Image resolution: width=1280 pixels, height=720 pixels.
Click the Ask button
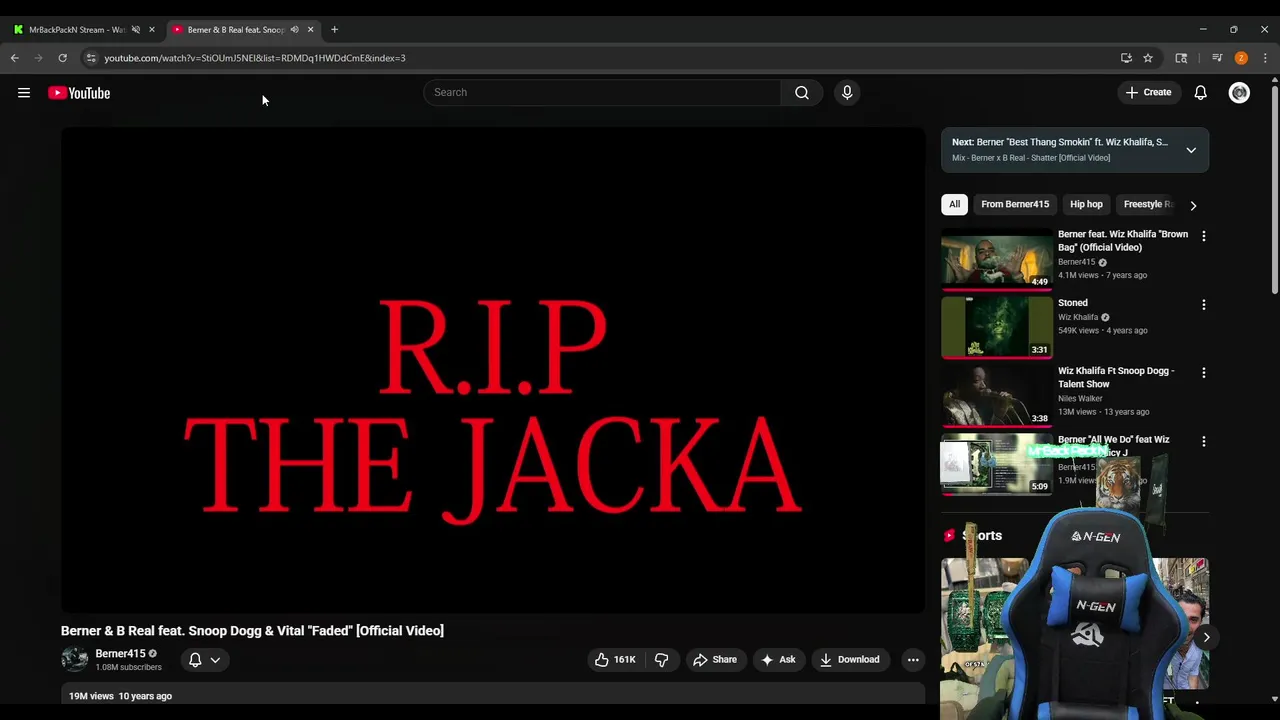click(x=778, y=660)
